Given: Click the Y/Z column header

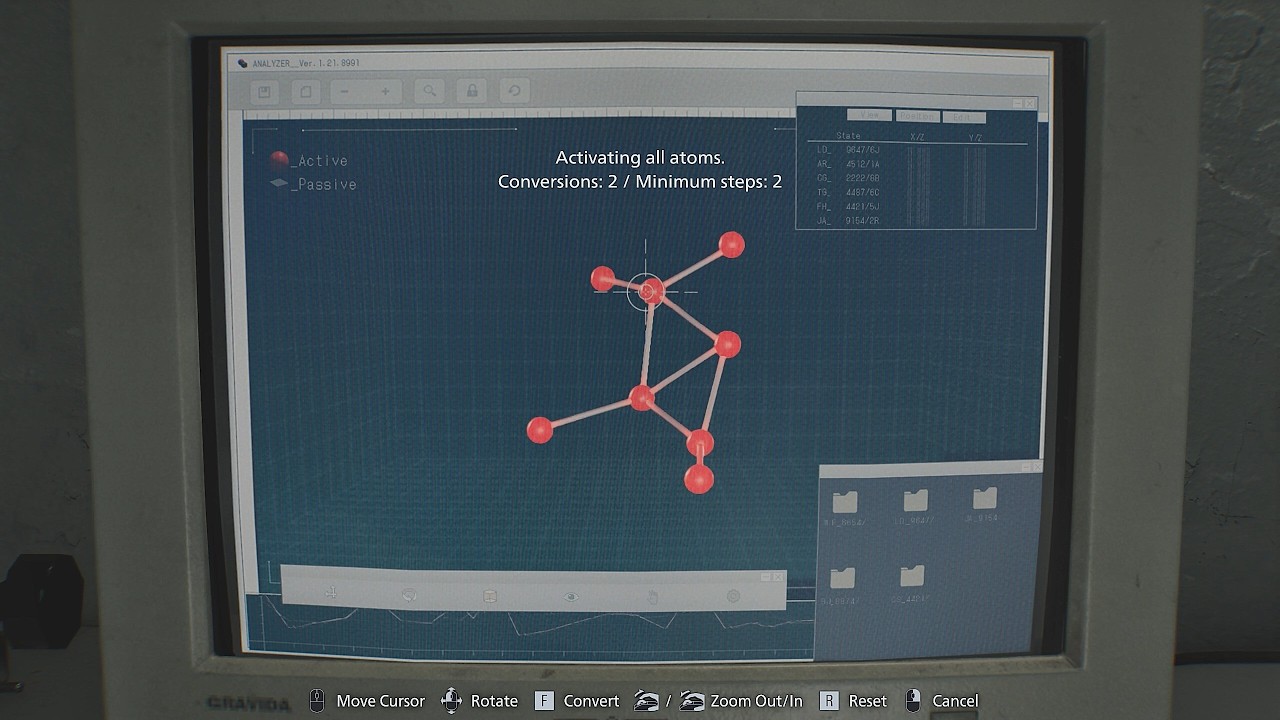Looking at the screenshot, I should [x=976, y=136].
